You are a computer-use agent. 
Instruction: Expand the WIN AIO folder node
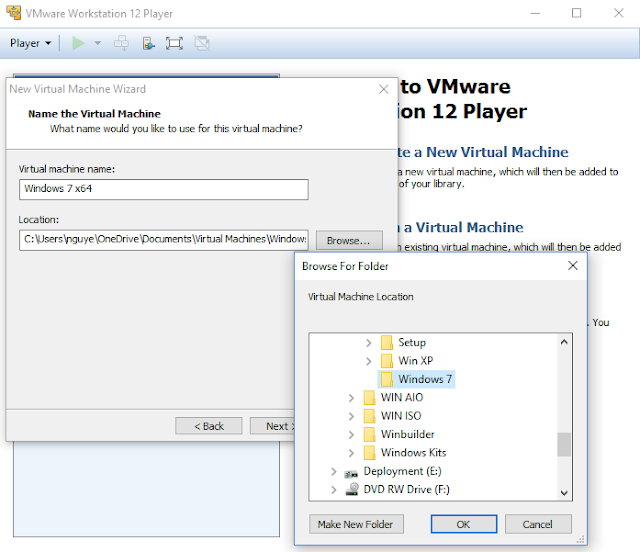tap(351, 398)
